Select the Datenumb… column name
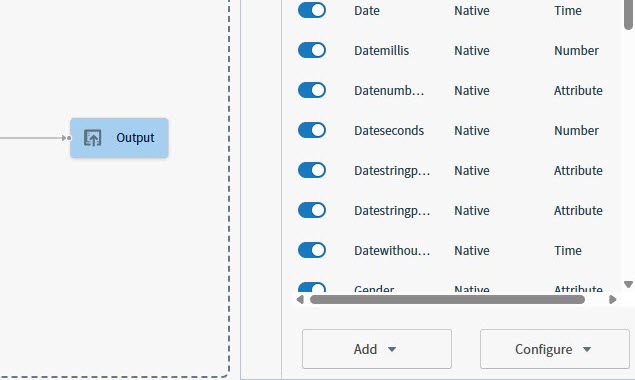This screenshot has height=380, width=635. click(389, 90)
